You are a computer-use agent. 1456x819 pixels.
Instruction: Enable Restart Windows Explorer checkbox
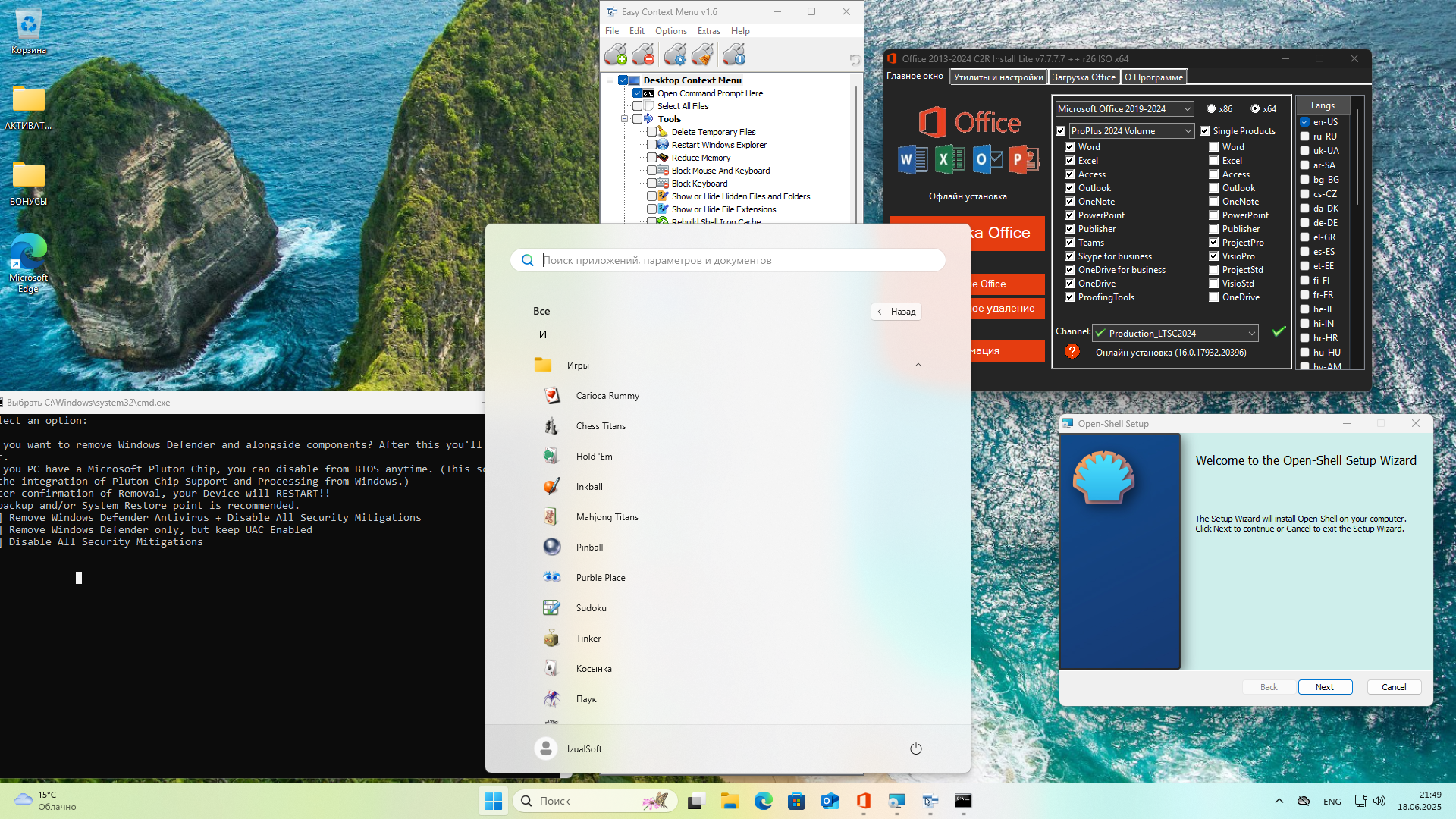pos(651,145)
